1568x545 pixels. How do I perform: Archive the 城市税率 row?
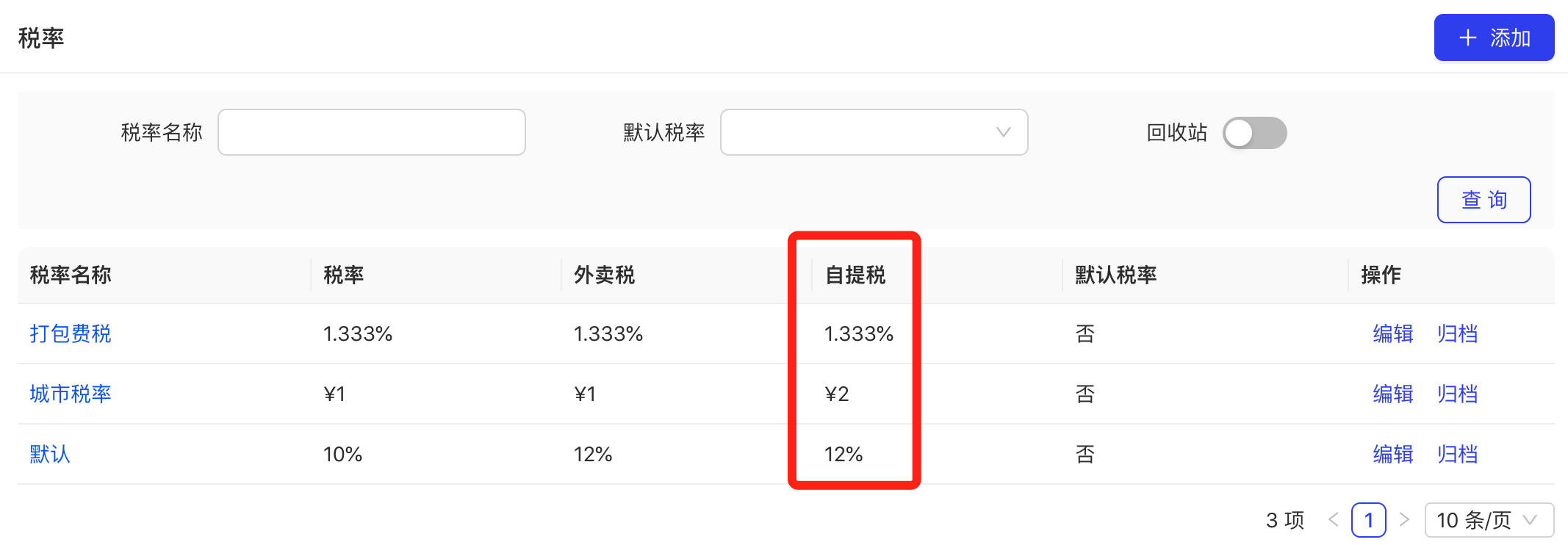(x=1458, y=394)
